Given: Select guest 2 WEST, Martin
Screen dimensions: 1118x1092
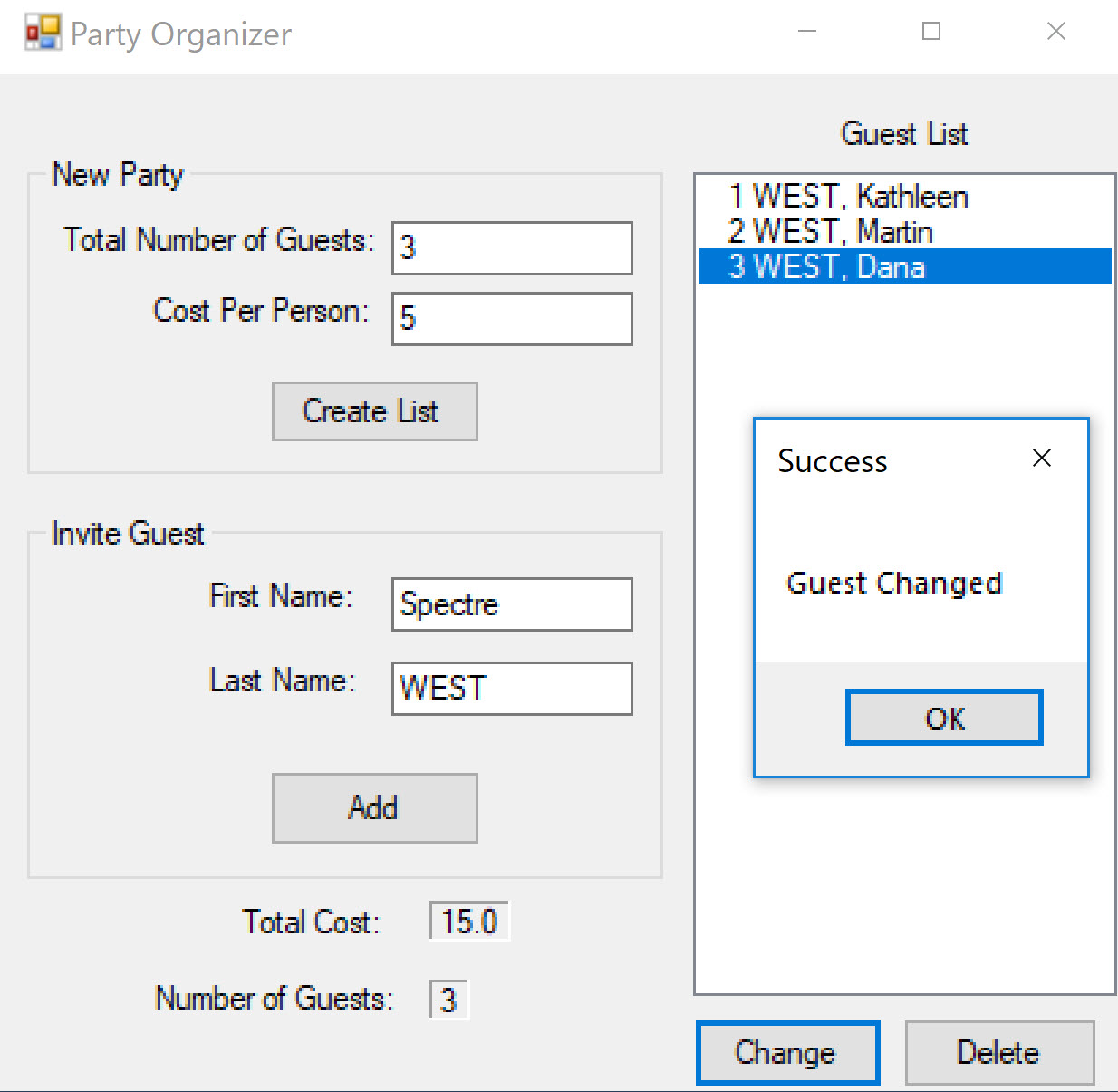Looking at the screenshot, I should point(904,232).
